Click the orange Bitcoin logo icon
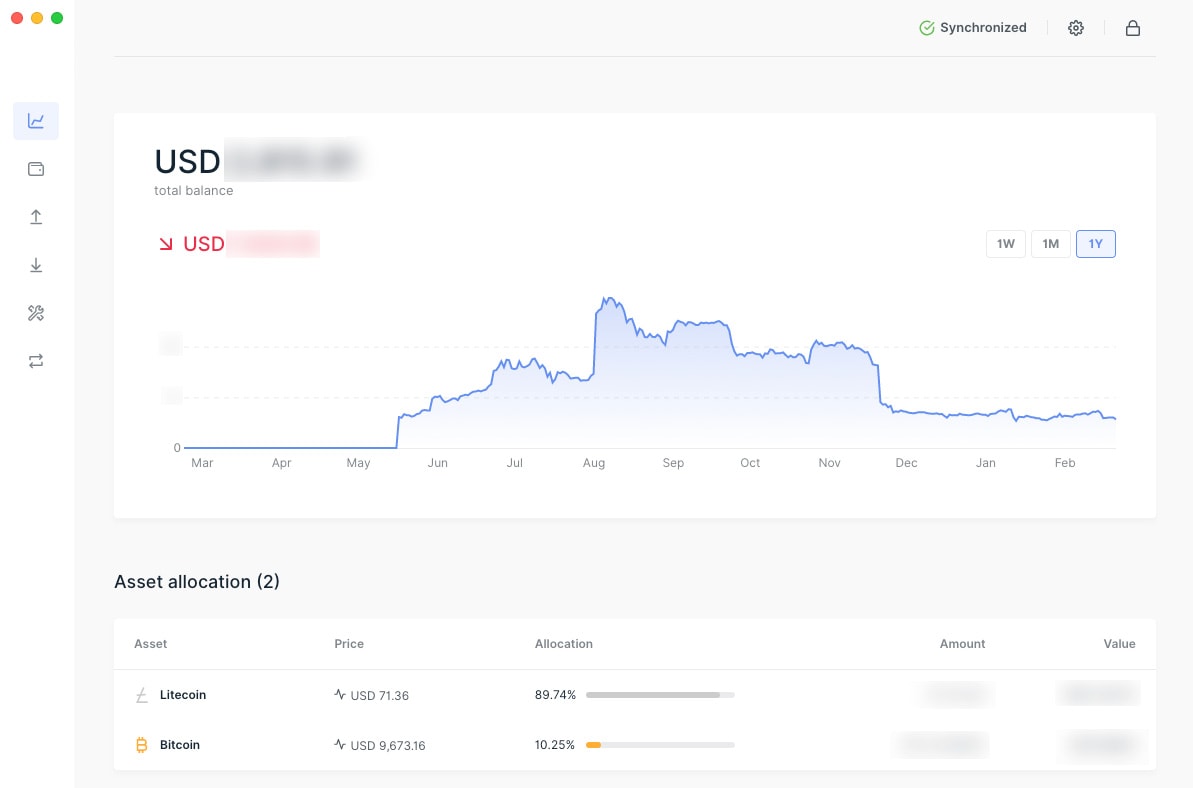The width and height of the screenshot is (1193, 788). [141, 745]
